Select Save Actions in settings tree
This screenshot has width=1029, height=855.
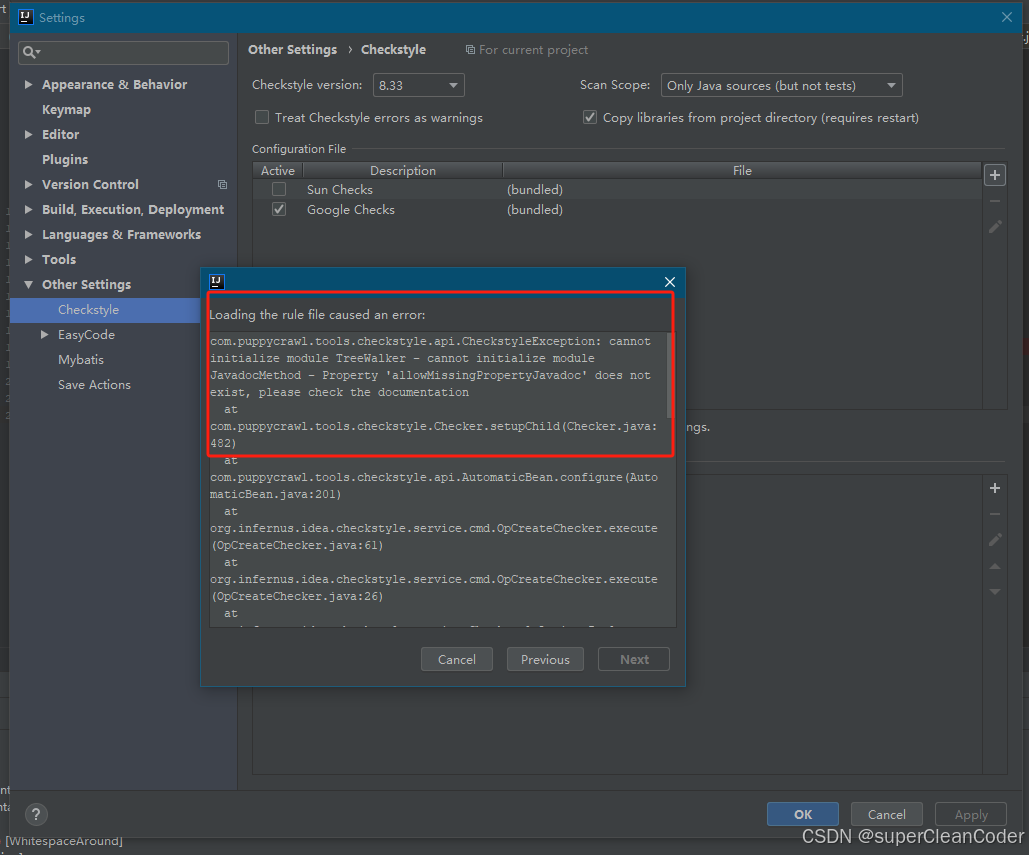coord(94,385)
